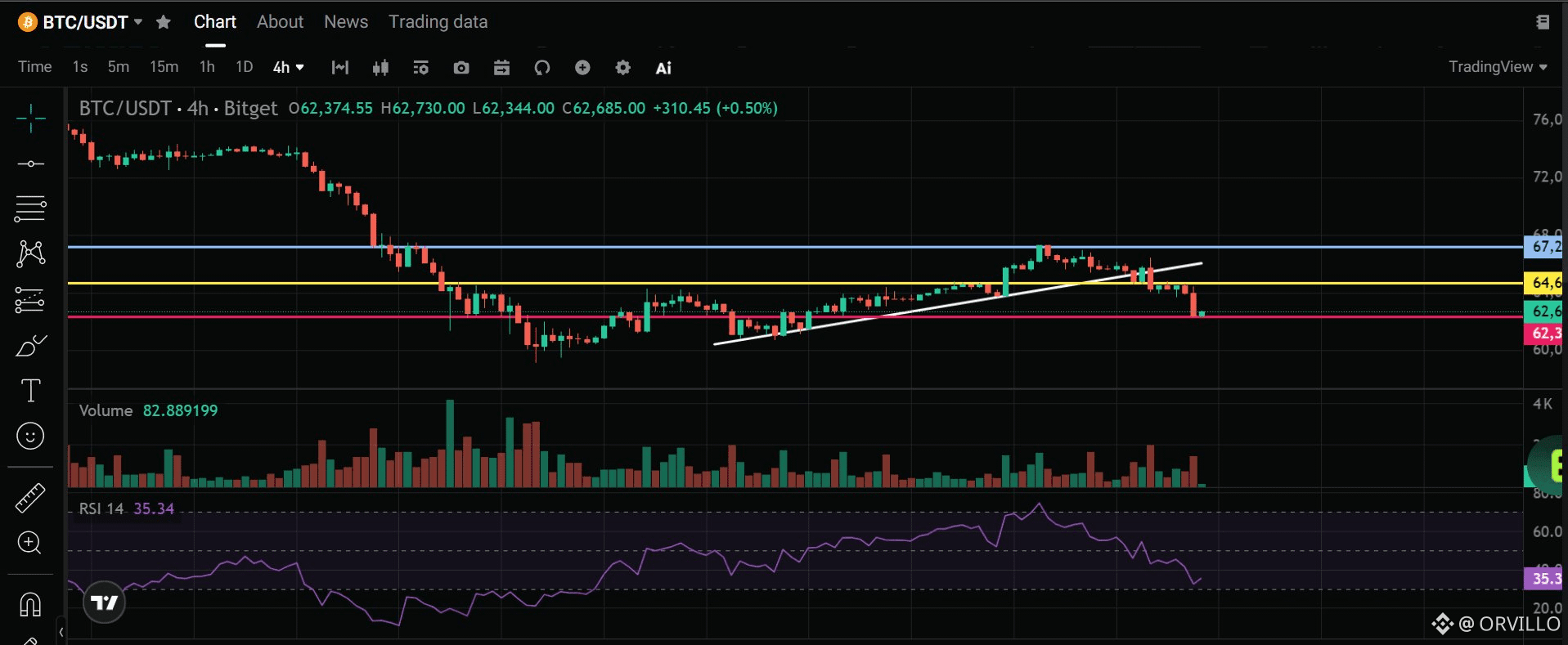Select the 1D timeframe
The image size is (1568, 645).
coord(244,67)
